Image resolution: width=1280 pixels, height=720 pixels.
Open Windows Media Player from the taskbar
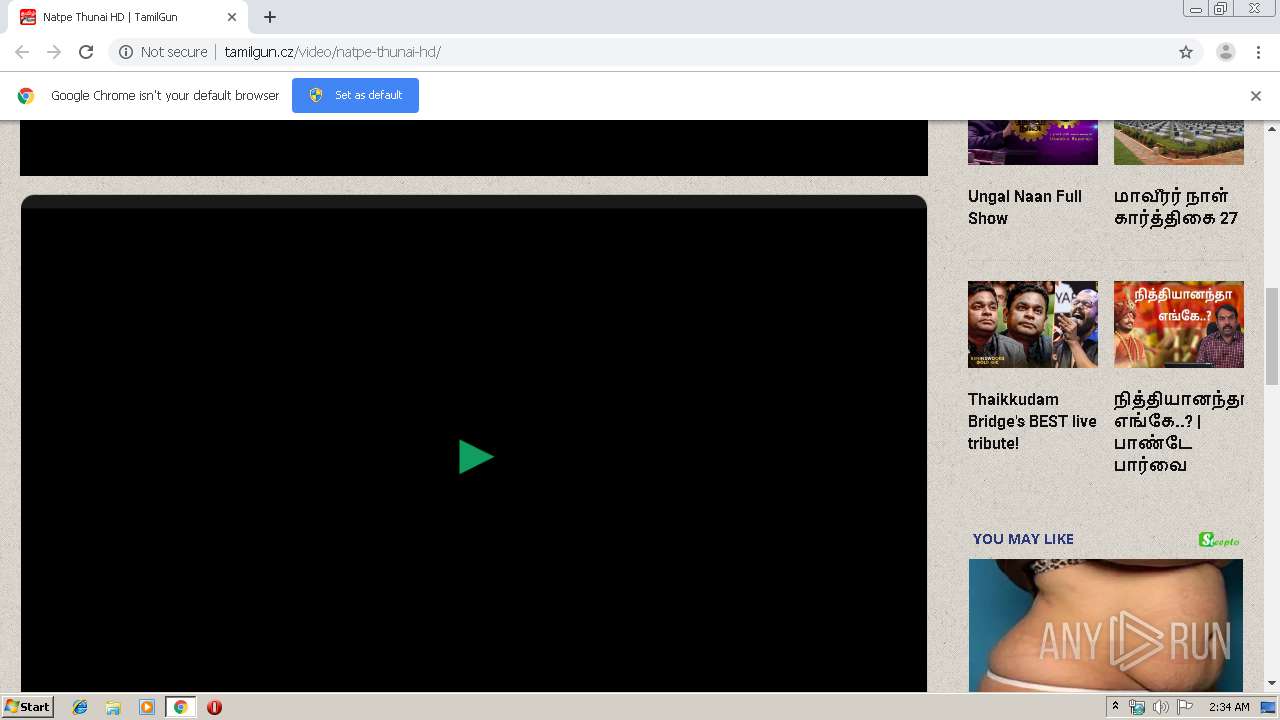pos(147,707)
